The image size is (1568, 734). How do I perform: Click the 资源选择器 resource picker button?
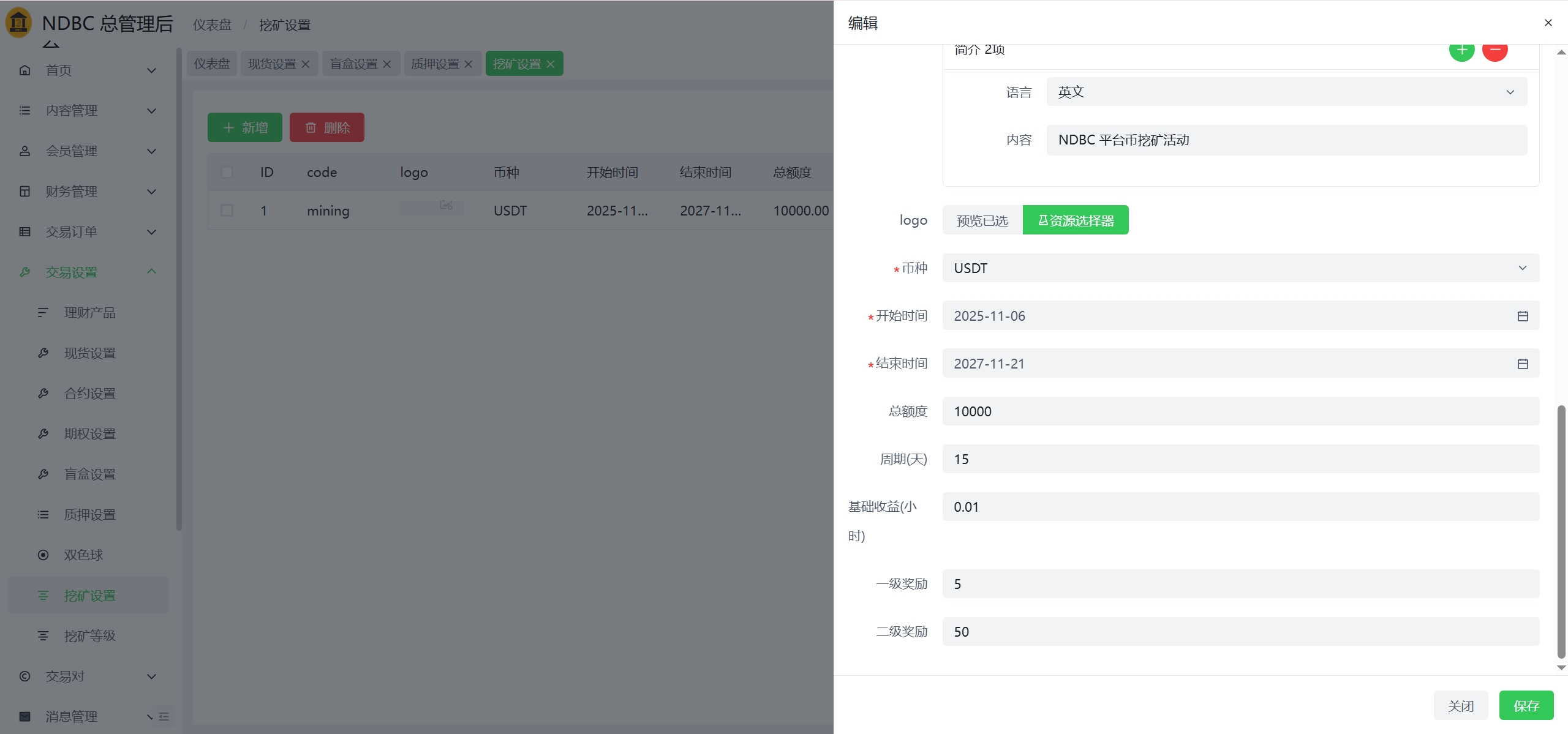tap(1076, 220)
